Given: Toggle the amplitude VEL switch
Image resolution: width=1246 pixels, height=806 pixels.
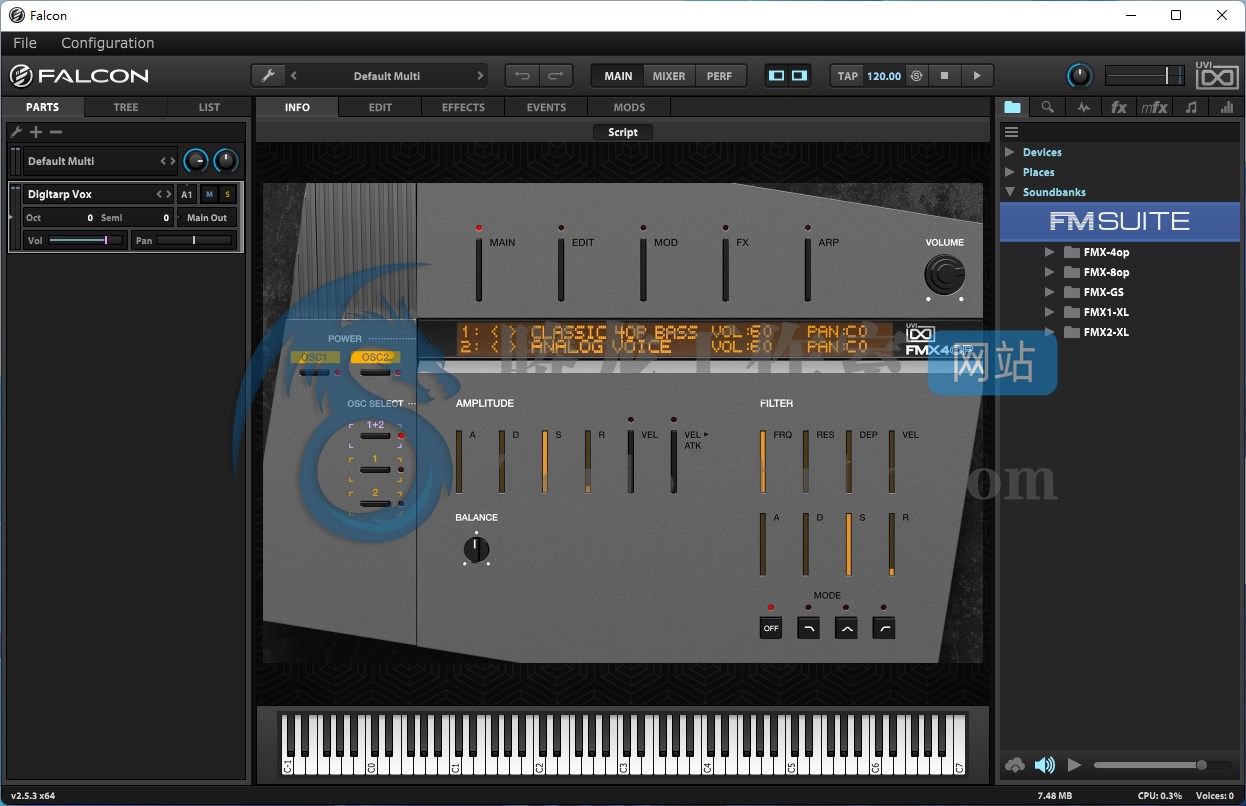Looking at the screenshot, I should point(631,461).
